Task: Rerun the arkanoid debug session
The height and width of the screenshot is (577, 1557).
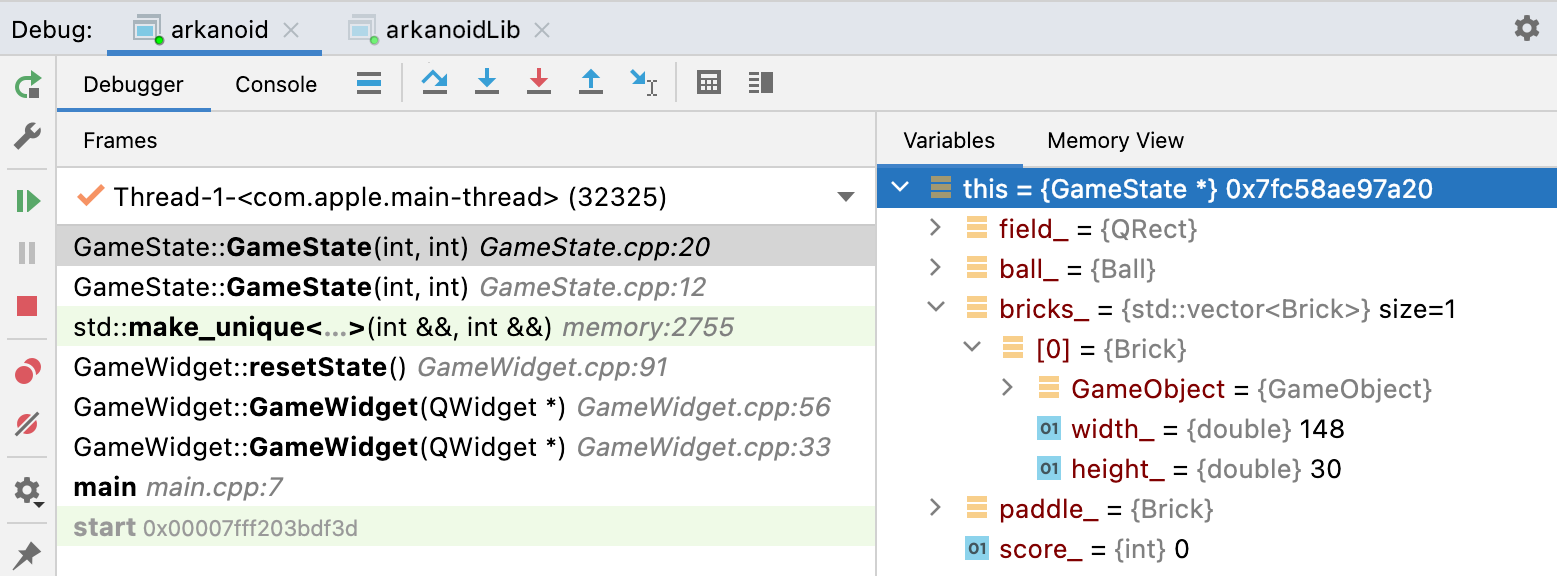Action: pyautogui.click(x=28, y=86)
